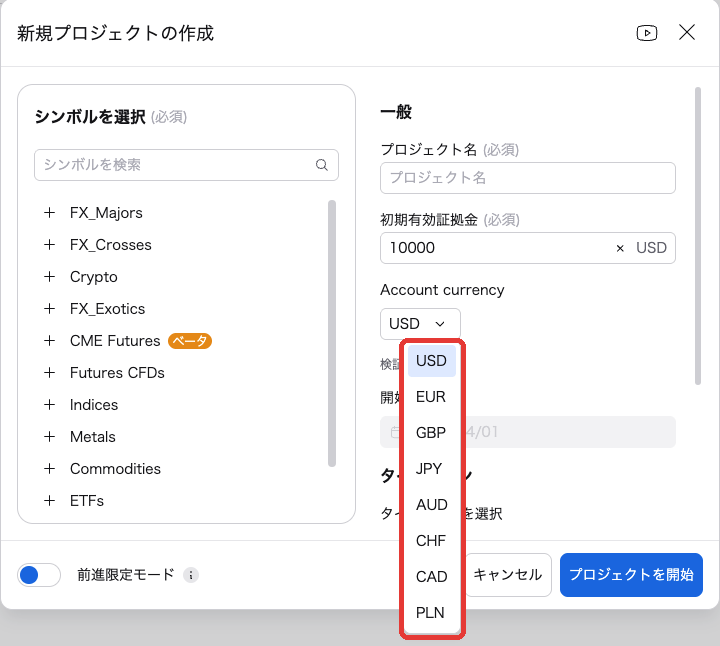Click the Account currency label
Image resolution: width=720 pixels, height=646 pixels.
click(x=442, y=290)
